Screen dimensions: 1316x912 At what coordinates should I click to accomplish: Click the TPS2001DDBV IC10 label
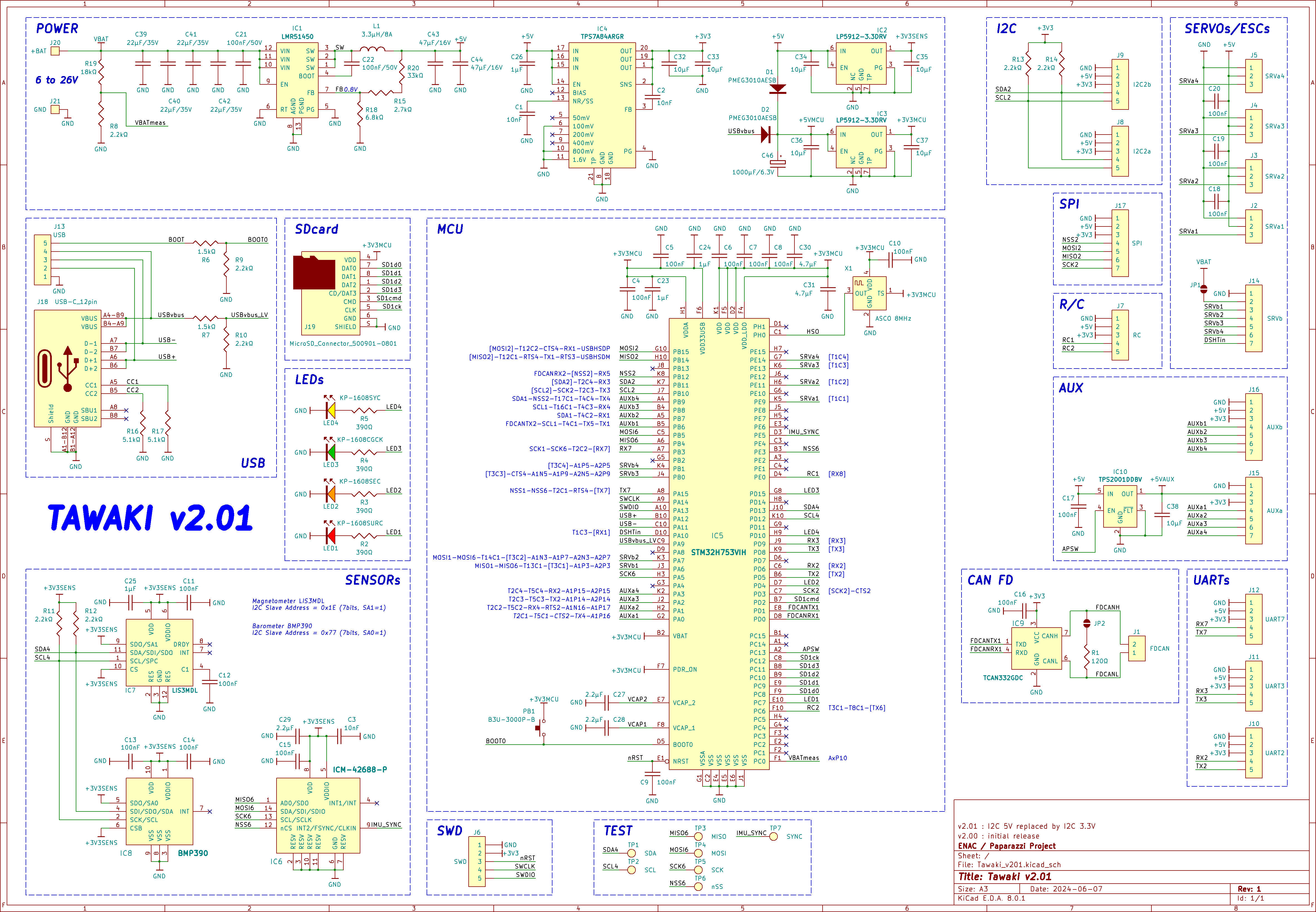pyautogui.click(x=1120, y=480)
